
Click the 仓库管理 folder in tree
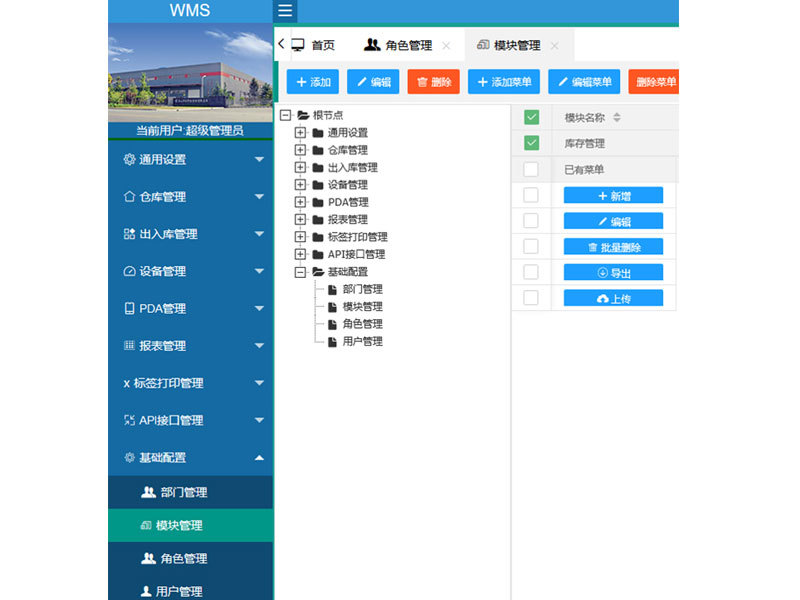click(347, 150)
